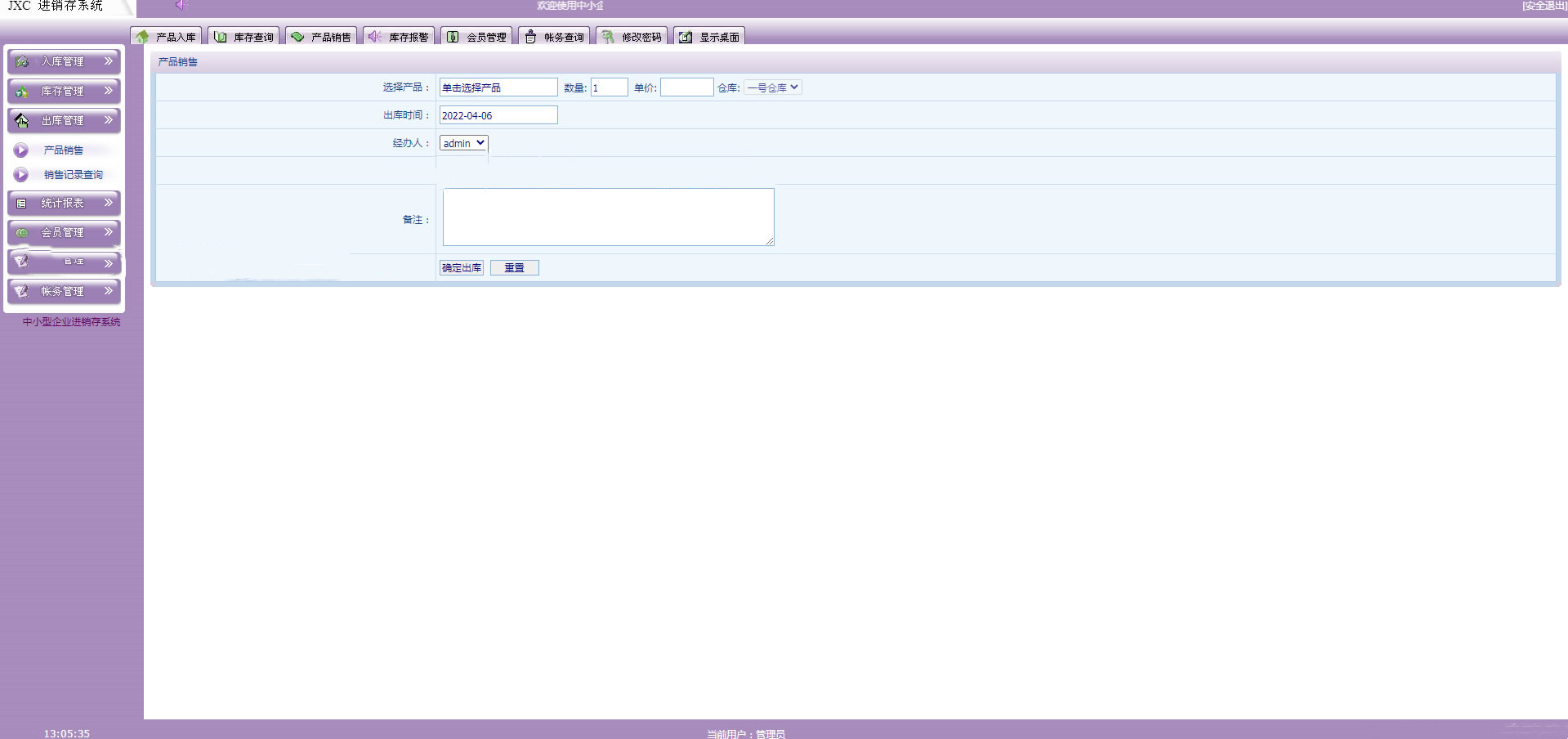Open the 经办人 admin dropdown
Screen dimensions: 1568x739
tap(463, 143)
